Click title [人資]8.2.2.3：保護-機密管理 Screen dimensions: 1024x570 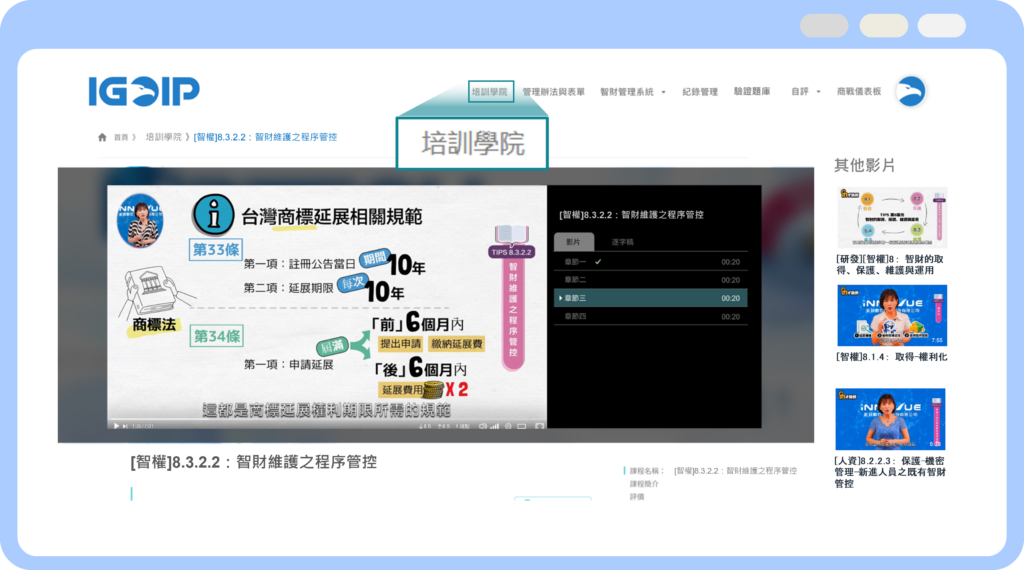(x=890, y=472)
